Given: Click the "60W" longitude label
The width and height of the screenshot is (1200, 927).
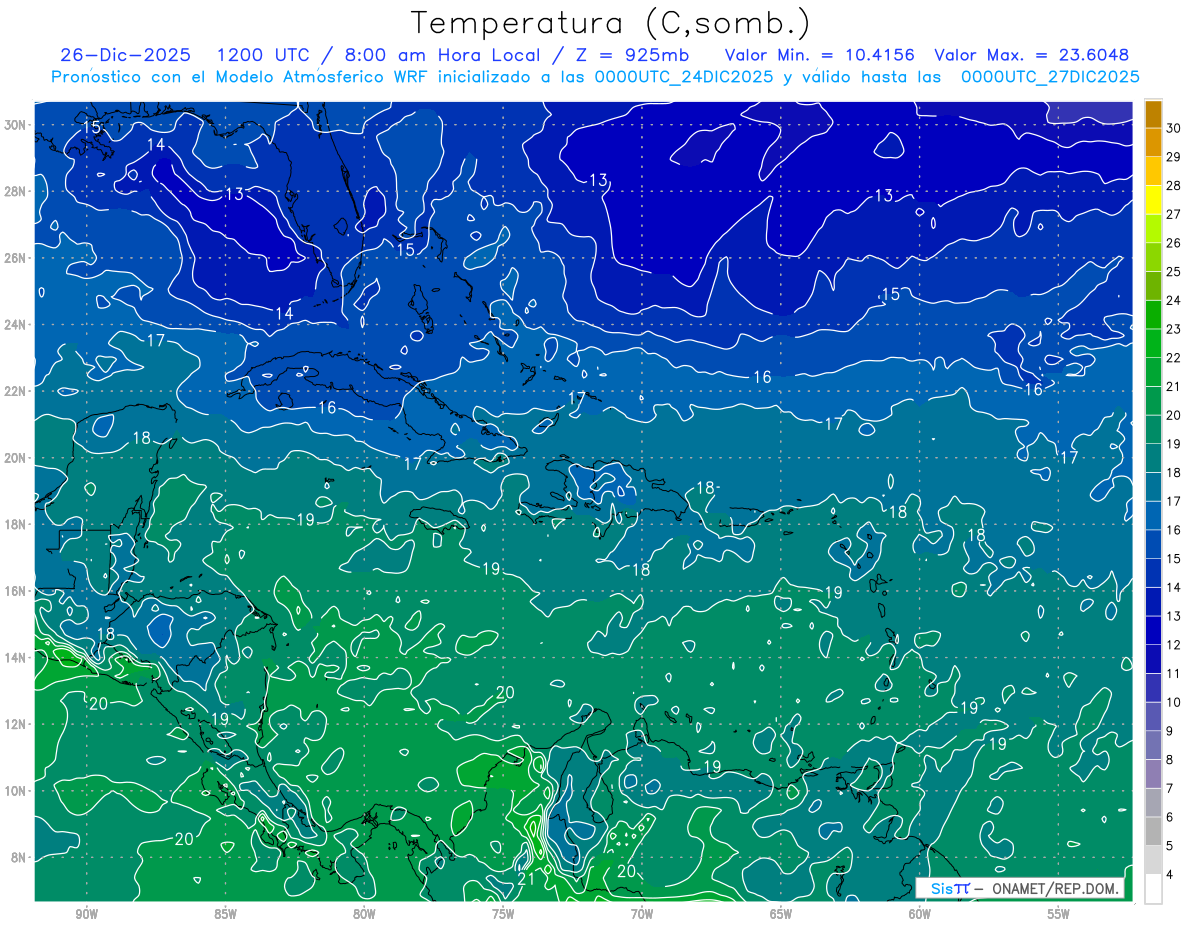Looking at the screenshot, I should (920, 914).
